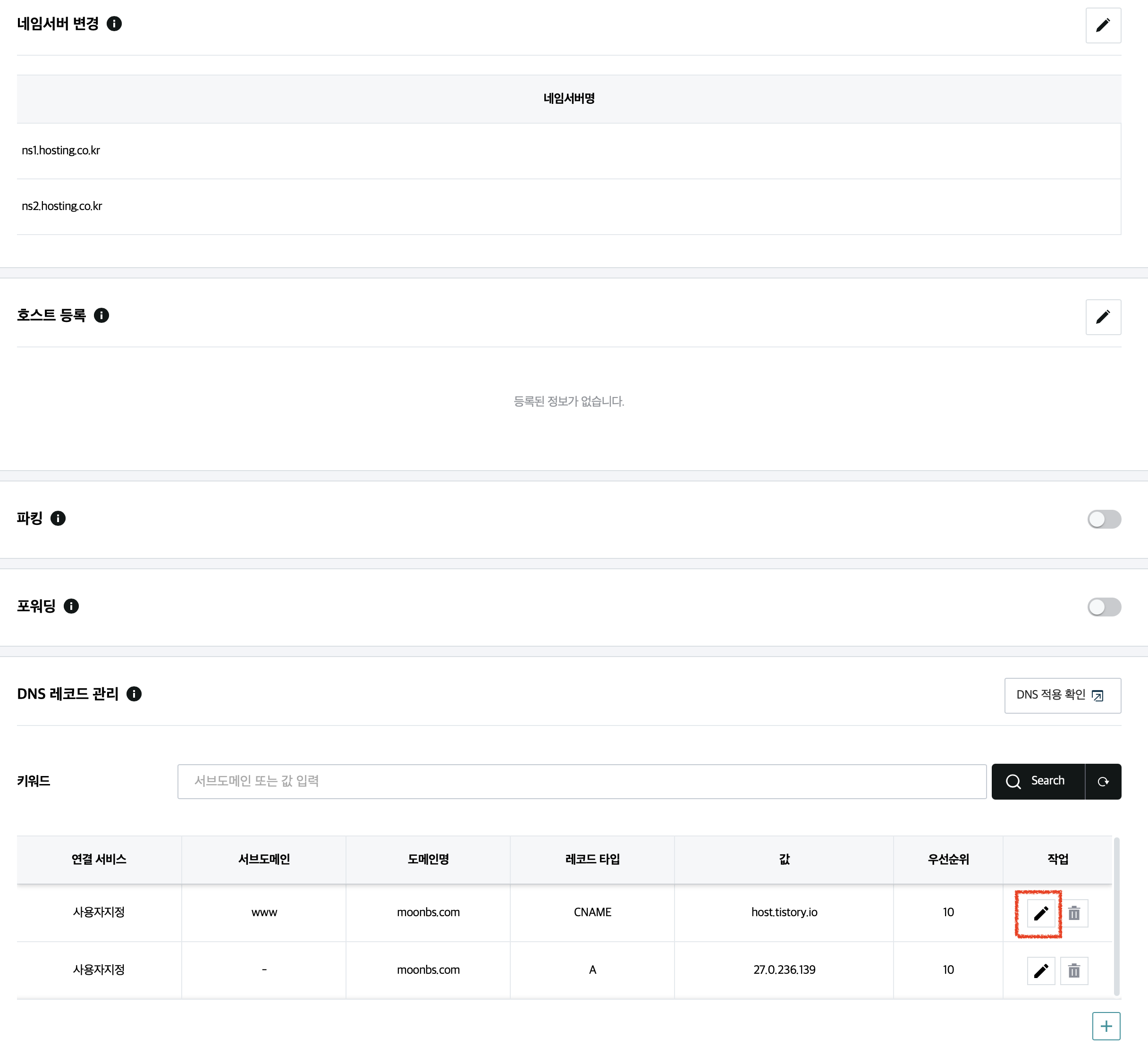
Task: Select the www subdomain cell
Action: tap(264, 912)
